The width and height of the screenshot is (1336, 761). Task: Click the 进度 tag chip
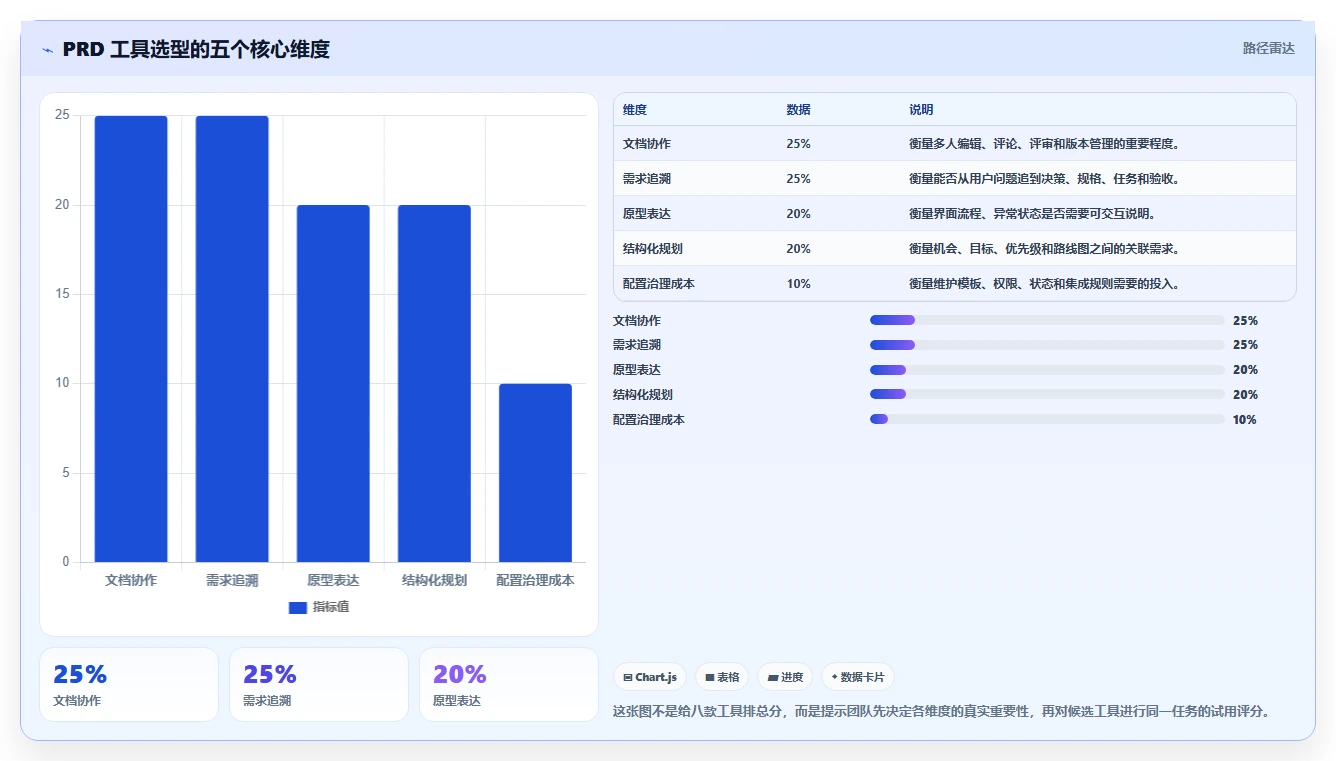click(x=785, y=677)
